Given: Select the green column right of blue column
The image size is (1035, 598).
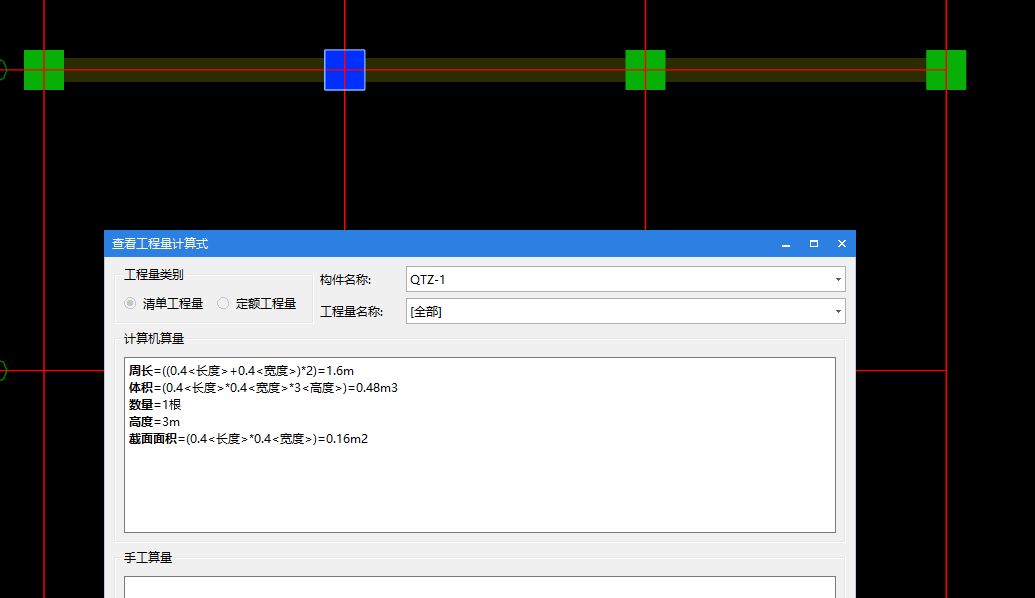Looking at the screenshot, I should click(x=646, y=70).
